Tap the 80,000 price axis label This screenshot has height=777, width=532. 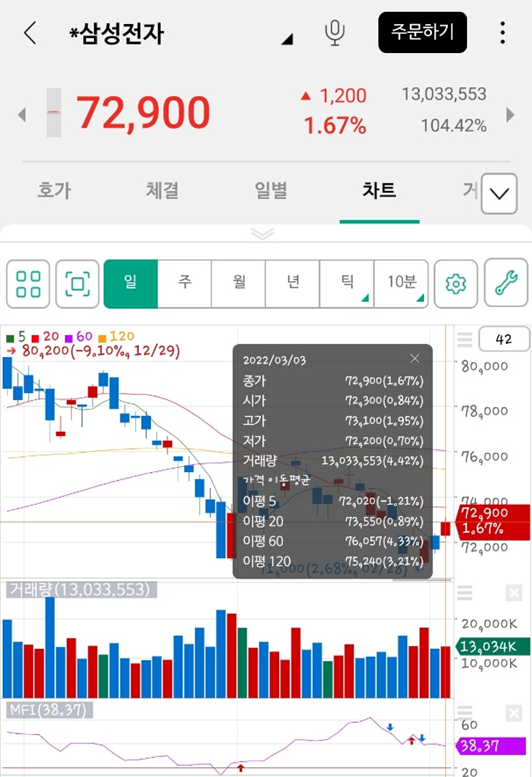pyautogui.click(x=484, y=366)
